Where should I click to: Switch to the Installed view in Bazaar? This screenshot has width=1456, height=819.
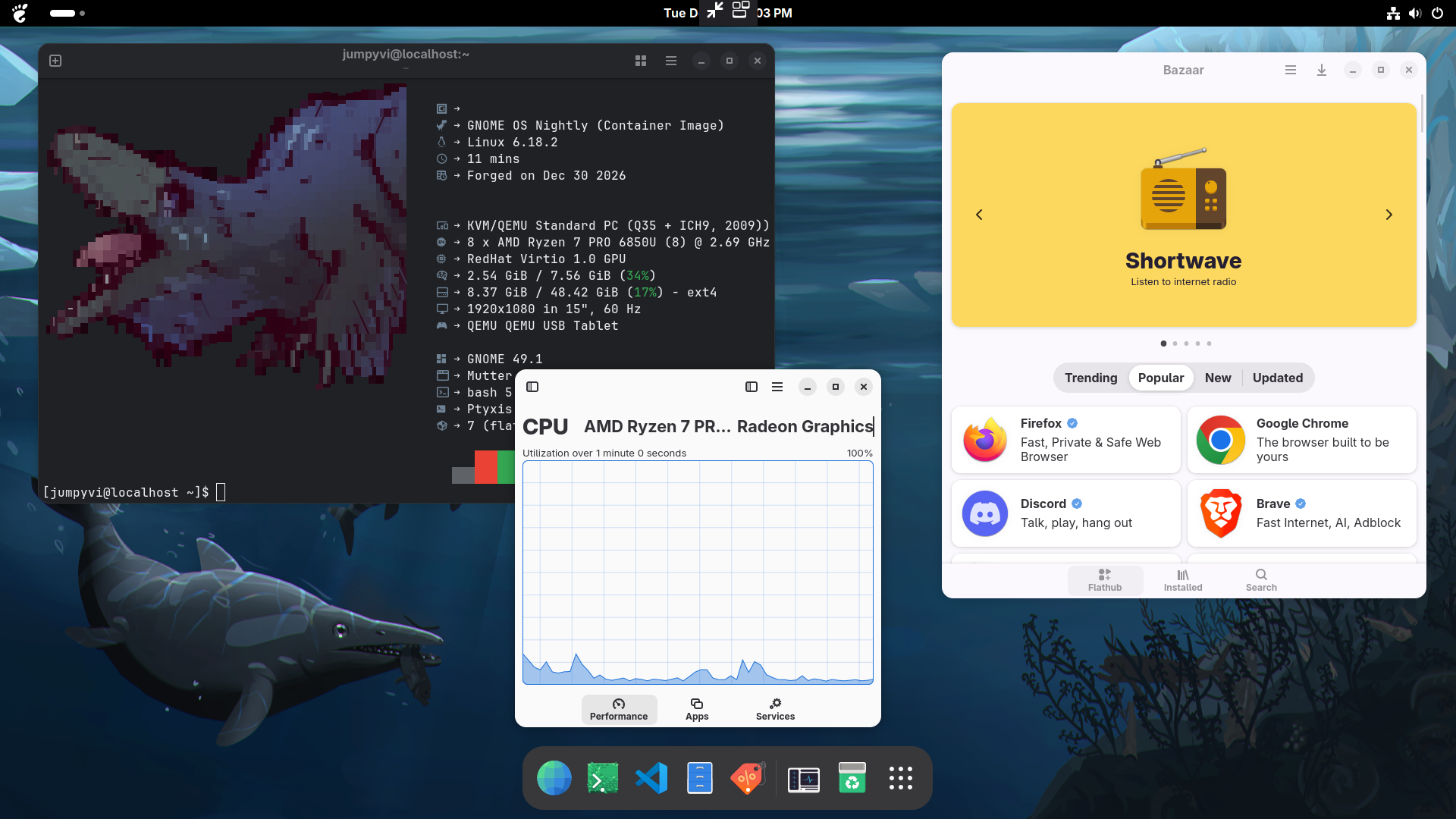click(x=1182, y=580)
